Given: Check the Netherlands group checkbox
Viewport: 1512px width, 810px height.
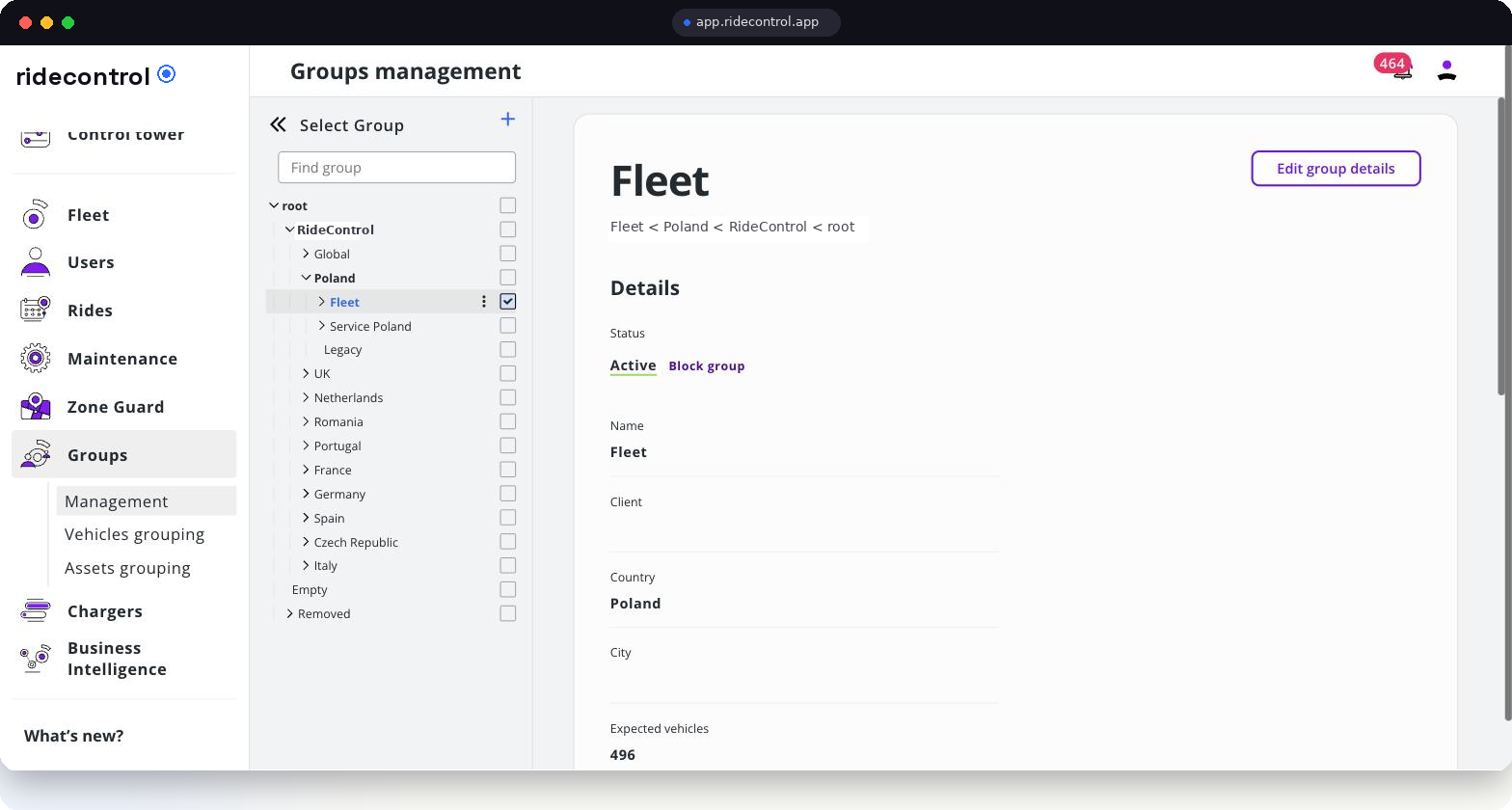Looking at the screenshot, I should (508, 397).
